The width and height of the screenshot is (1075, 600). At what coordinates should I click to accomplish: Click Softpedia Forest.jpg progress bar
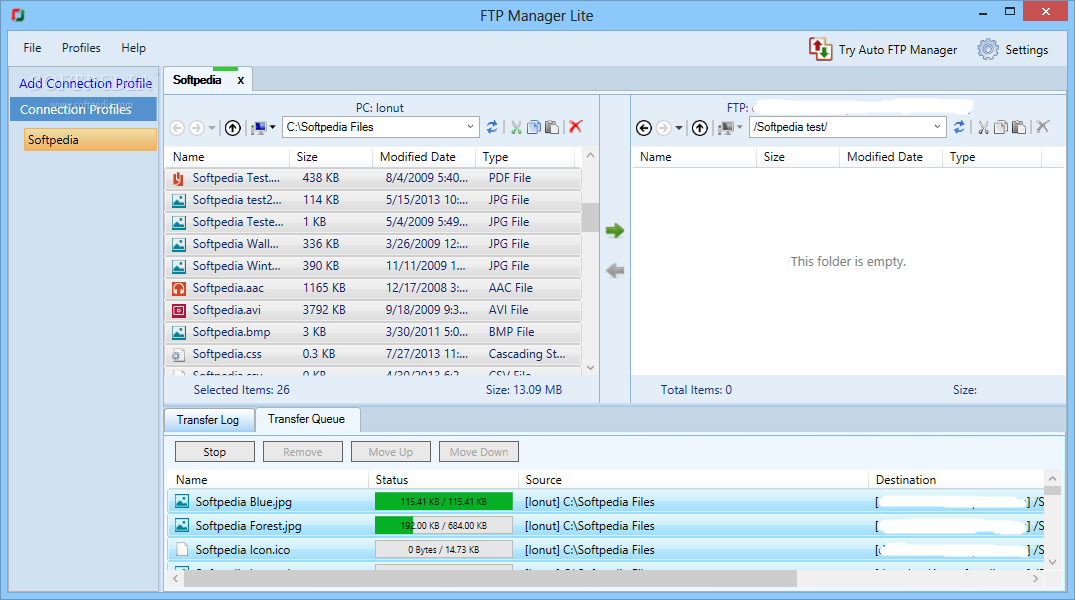[x=444, y=526]
